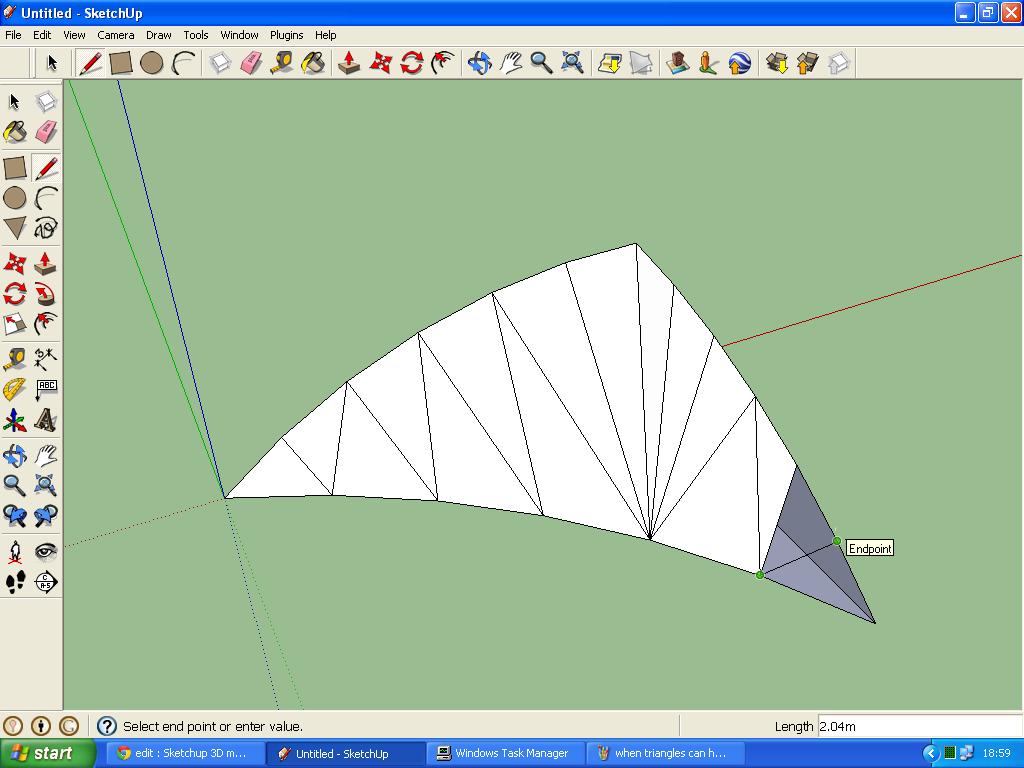Choose the Circle tool in the horizontal toolbar

click(152, 63)
